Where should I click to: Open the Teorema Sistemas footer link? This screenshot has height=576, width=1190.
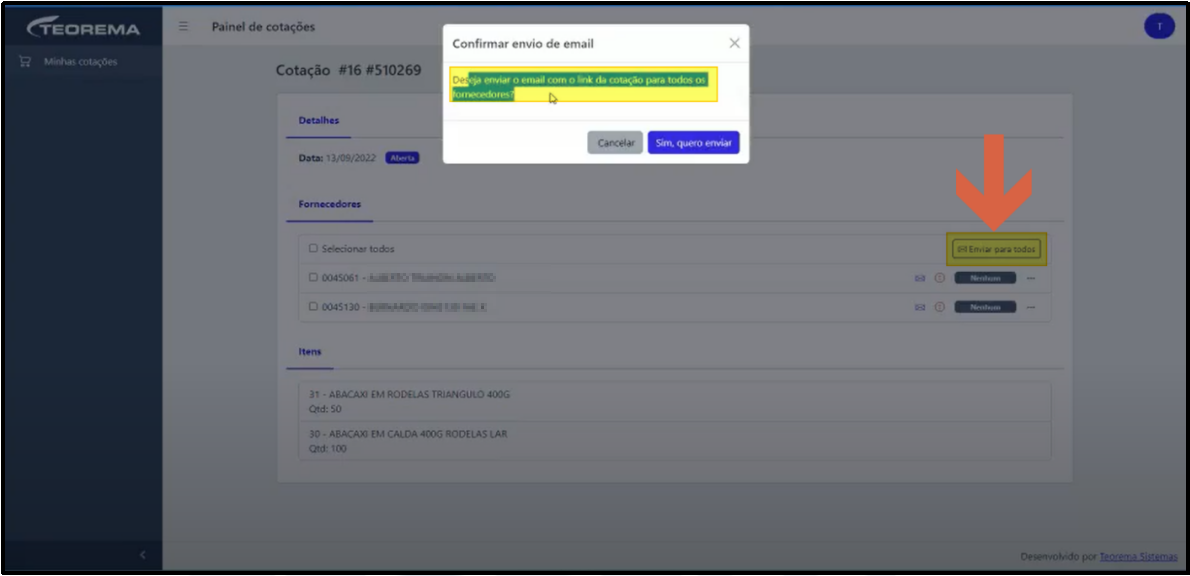(1138, 557)
